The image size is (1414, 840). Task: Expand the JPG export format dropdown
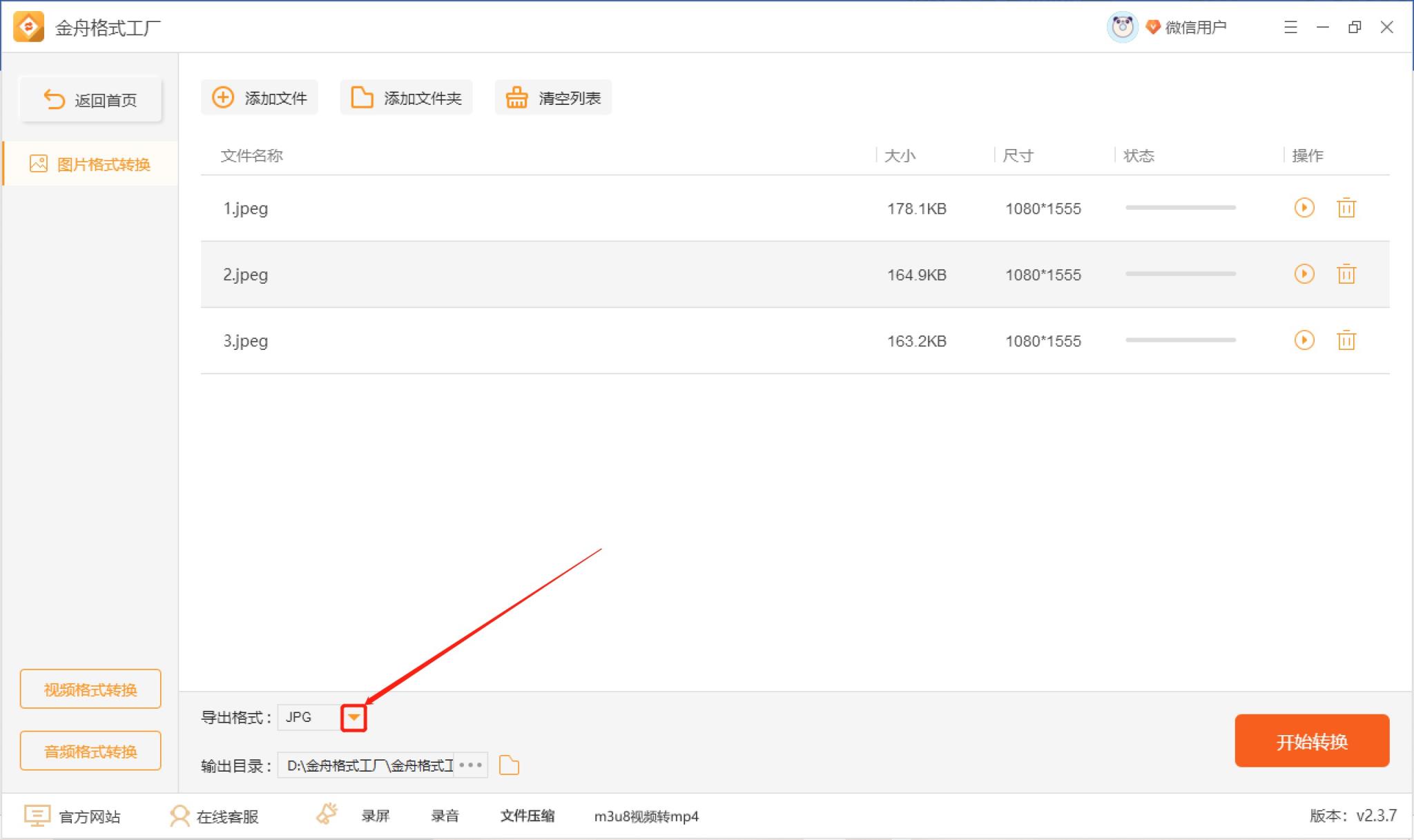[354, 717]
